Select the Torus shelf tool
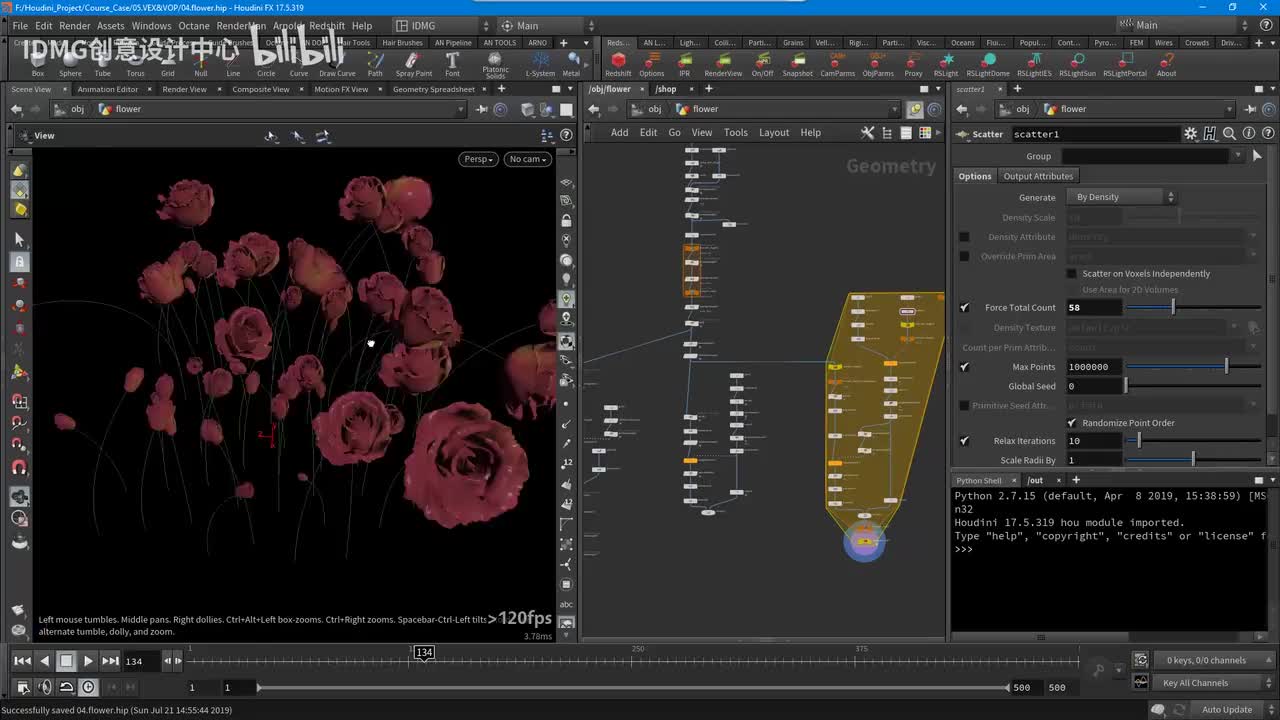 [x=135, y=64]
